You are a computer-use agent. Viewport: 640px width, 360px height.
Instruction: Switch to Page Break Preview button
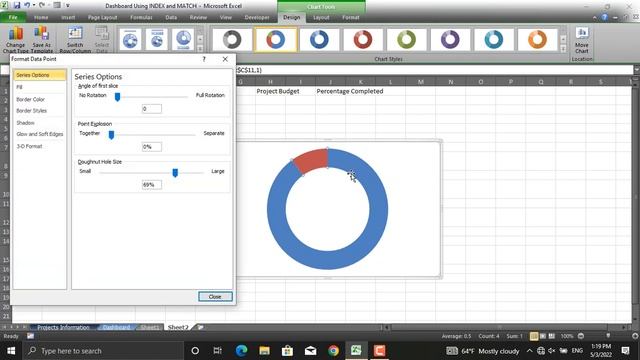pos(551,336)
